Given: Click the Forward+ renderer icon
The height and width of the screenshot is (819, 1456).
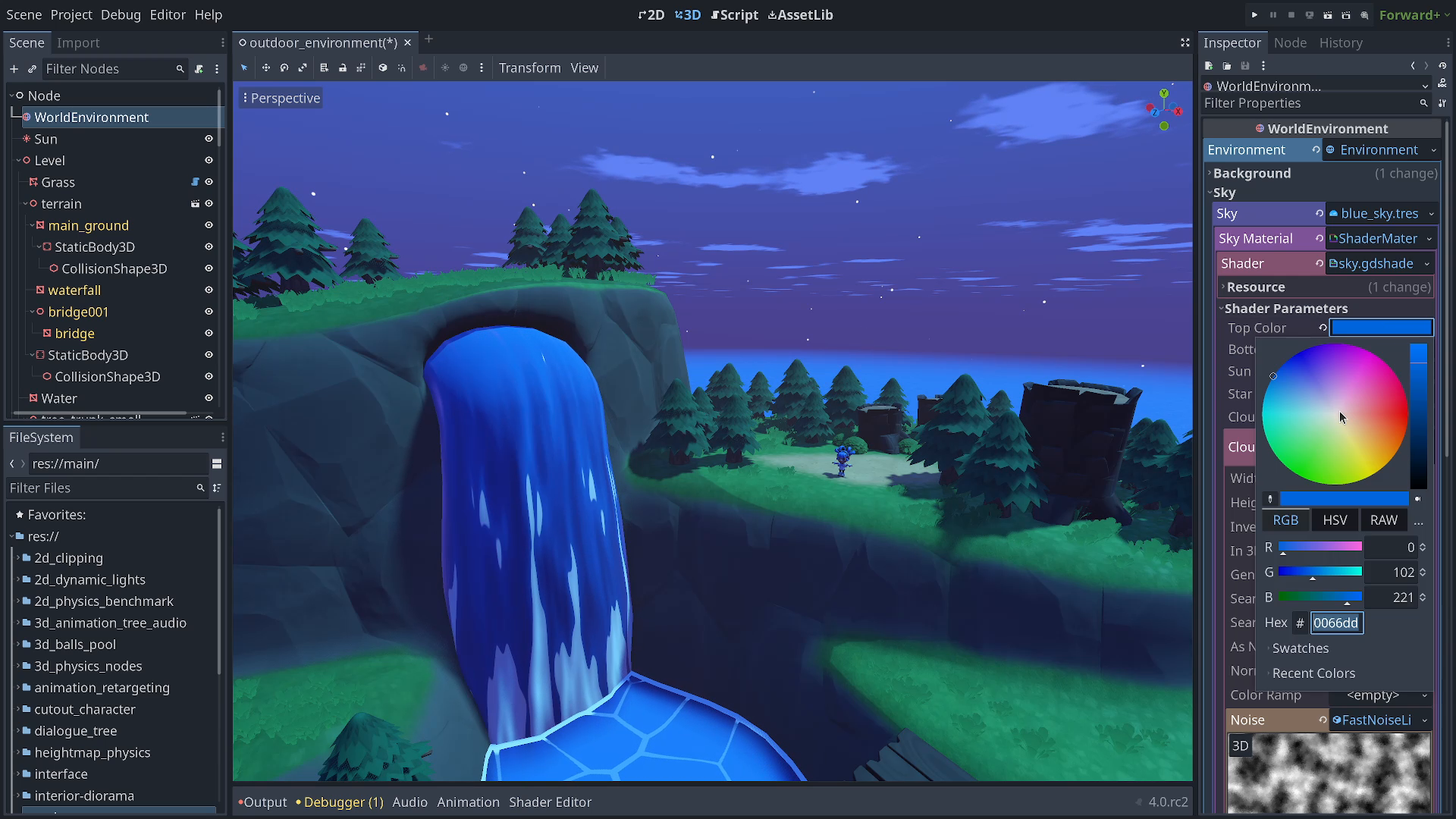Looking at the screenshot, I should pos(1411,14).
